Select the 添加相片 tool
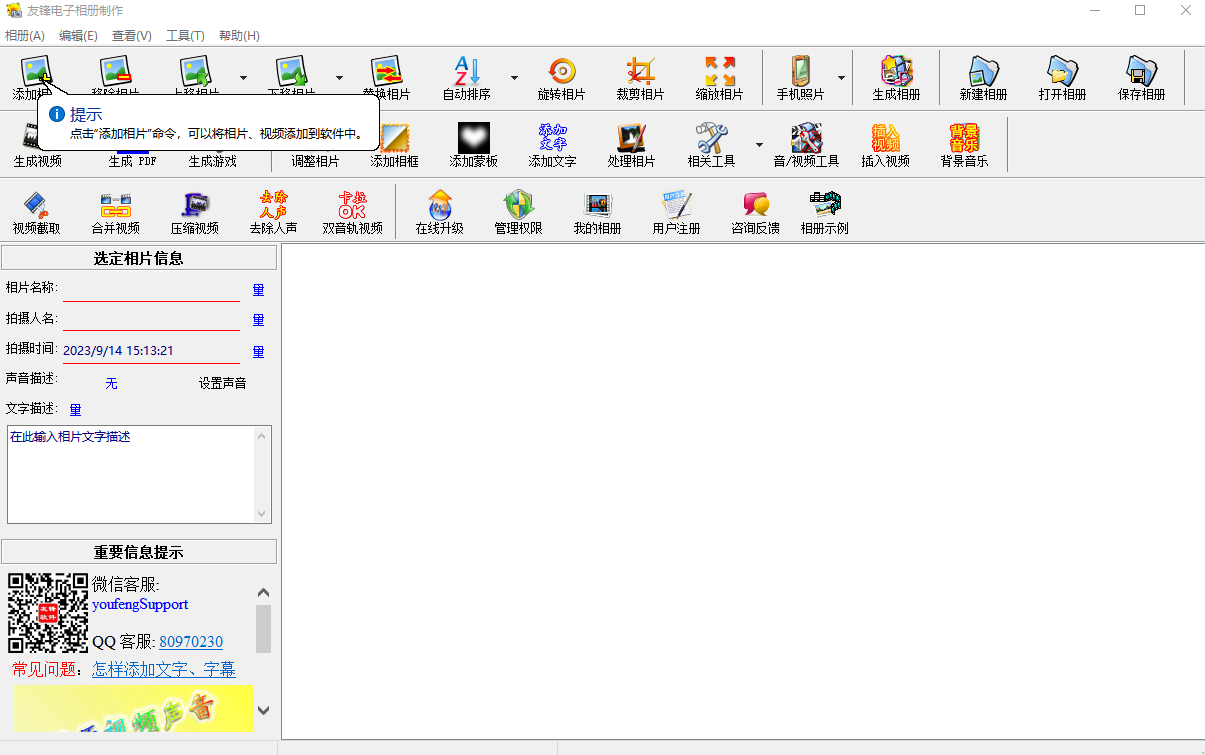The image size is (1205, 755). [x=36, y=70]
